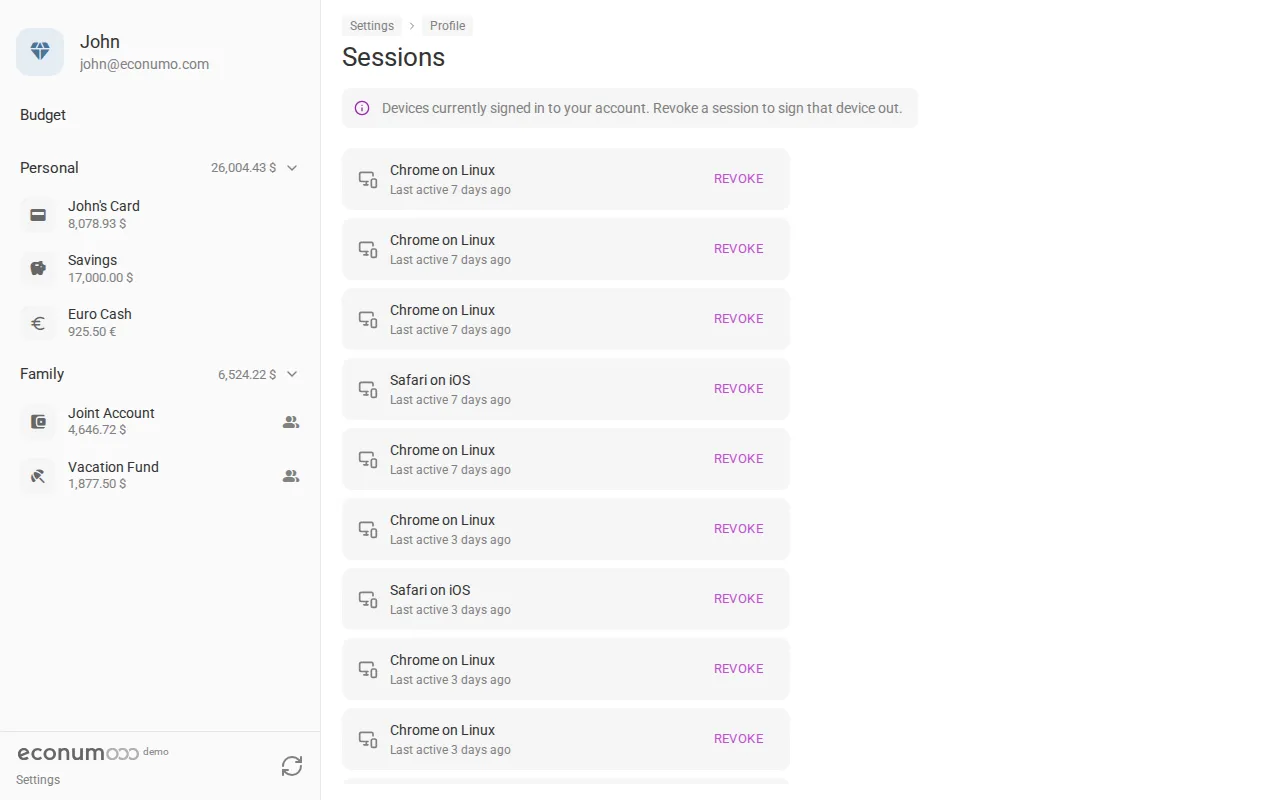Select the John's Card account name
Screen dimensions: 1280x800
pos(104,206)
